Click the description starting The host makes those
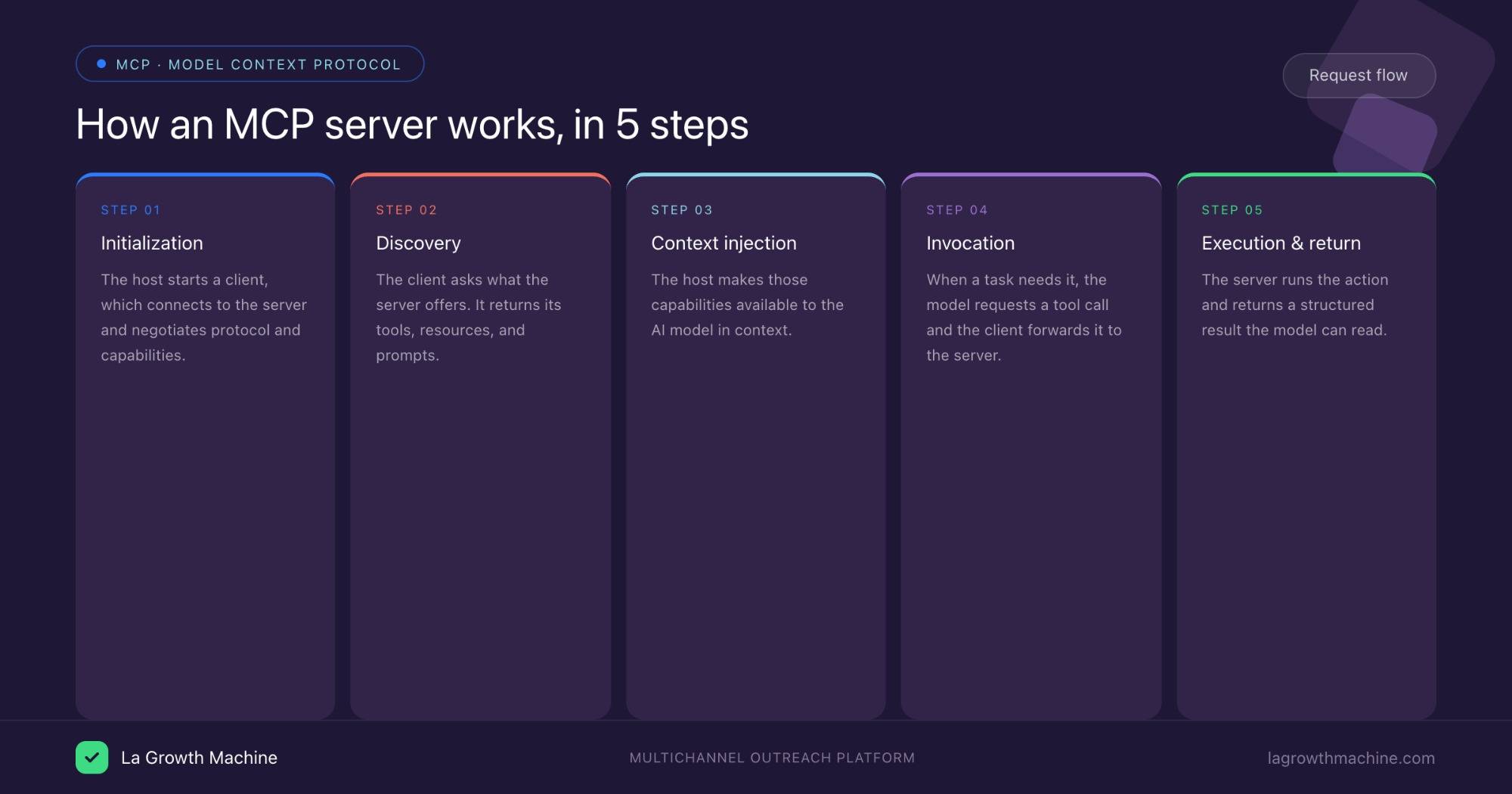Screen dimensions: 1512x794 (747, 305)
